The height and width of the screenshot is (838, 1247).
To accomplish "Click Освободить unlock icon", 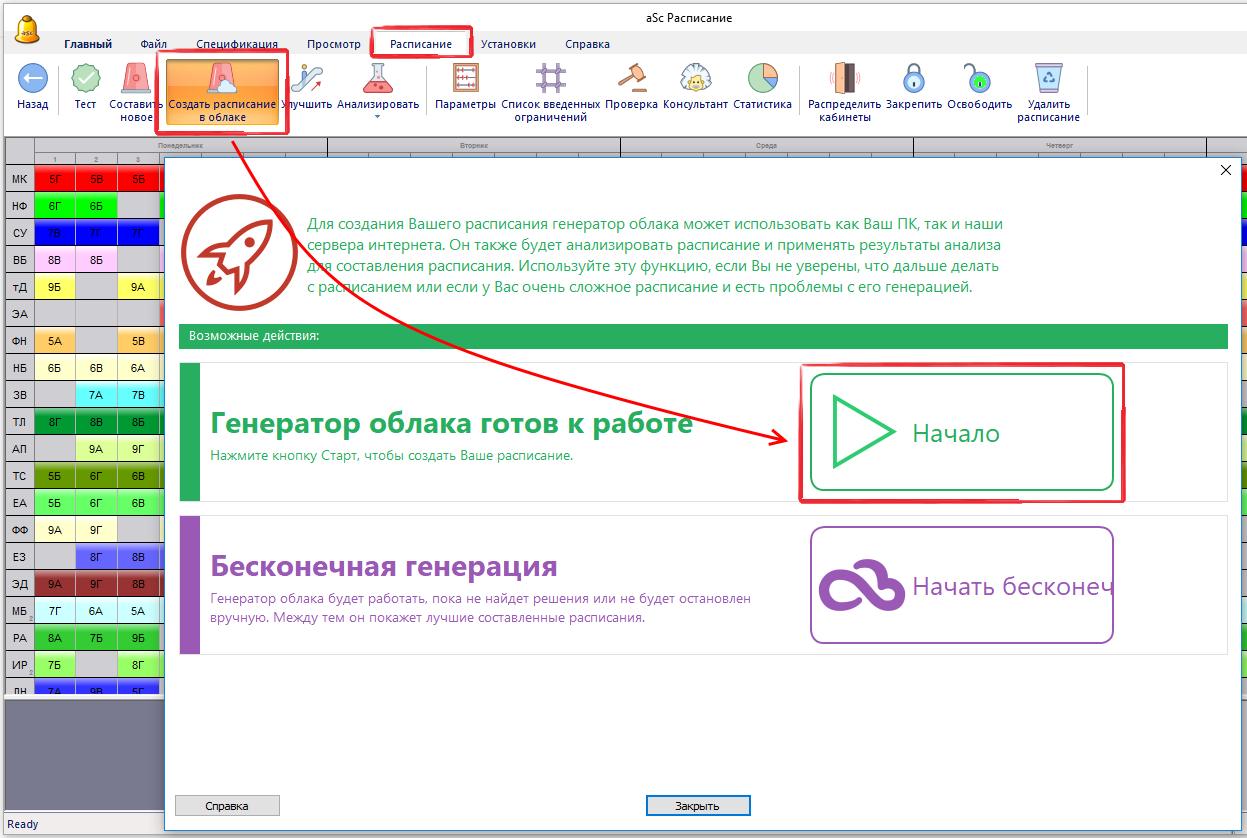I will pyautogui.click(x=978, y=80).
